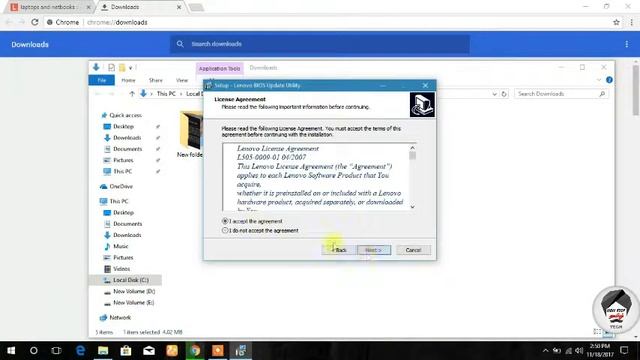
Task: Open Chrome browser main menu
Action: [632, 22]
